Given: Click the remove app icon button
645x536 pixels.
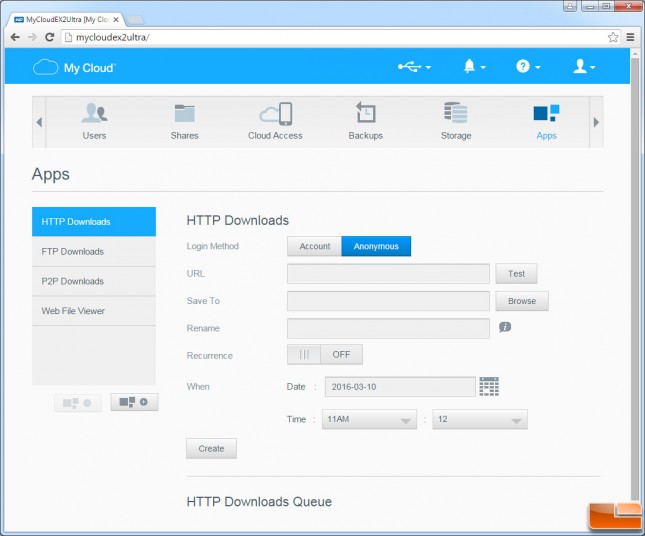Looking at the screenshot, I should [78, 403].
